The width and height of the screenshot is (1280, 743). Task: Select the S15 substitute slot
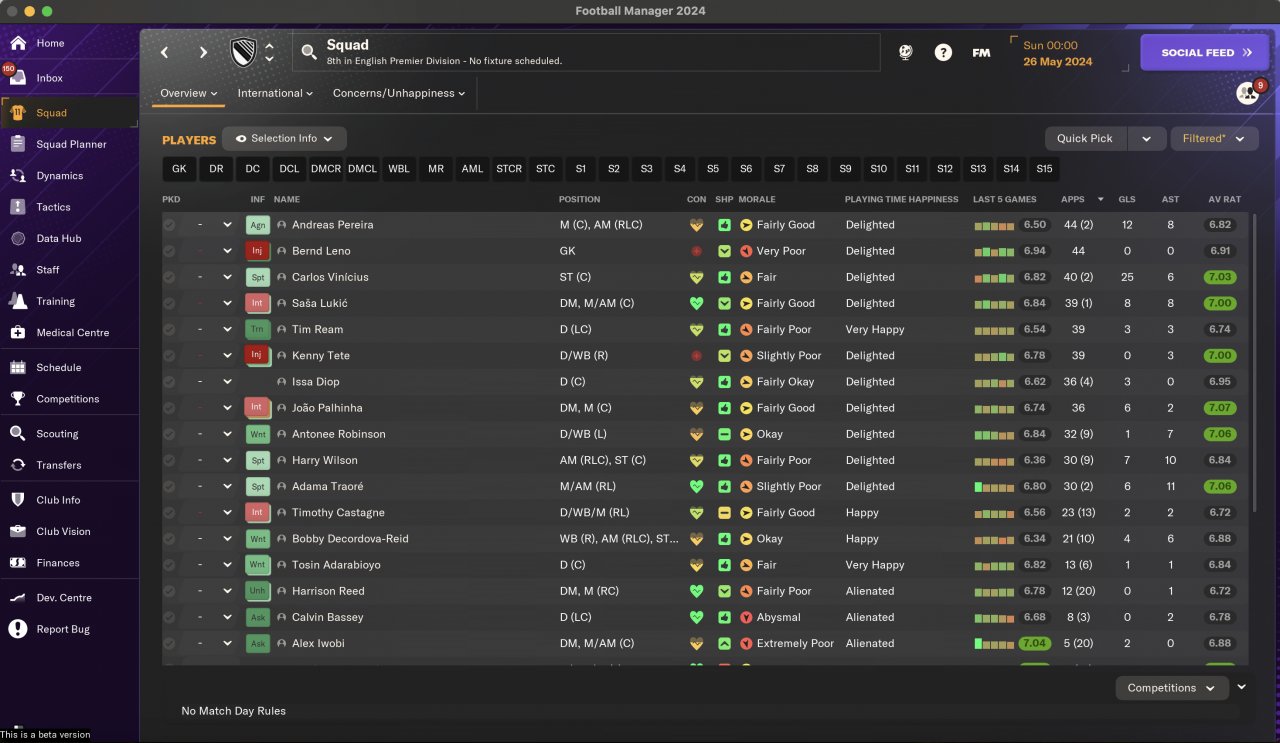[1044, 169]
